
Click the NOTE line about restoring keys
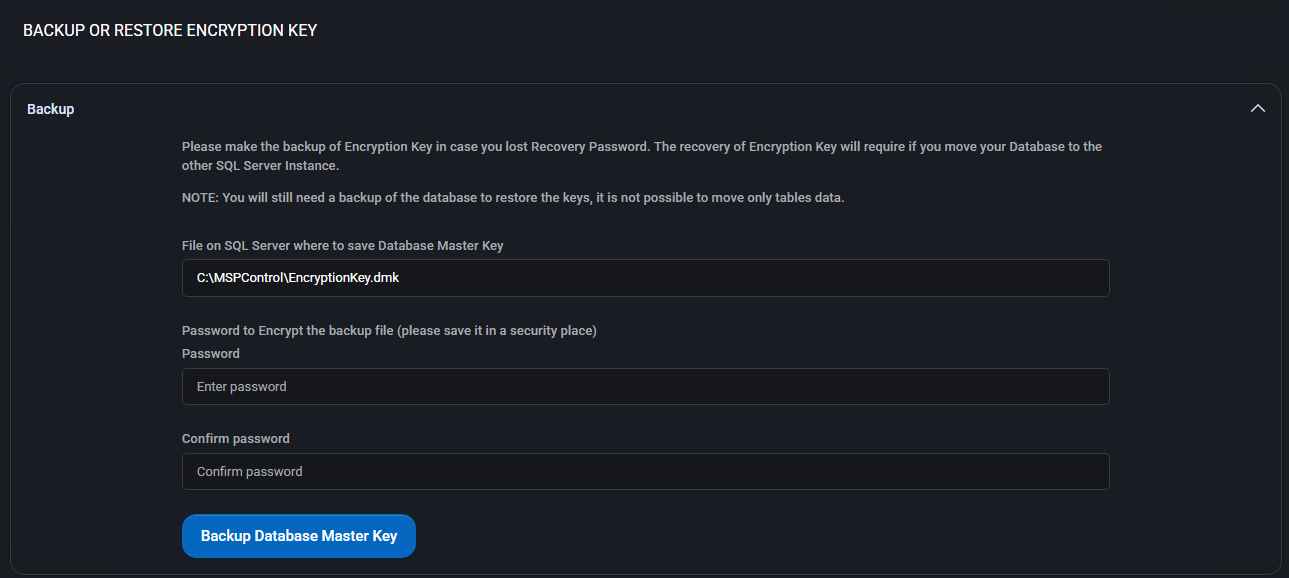tap(513, 197)
